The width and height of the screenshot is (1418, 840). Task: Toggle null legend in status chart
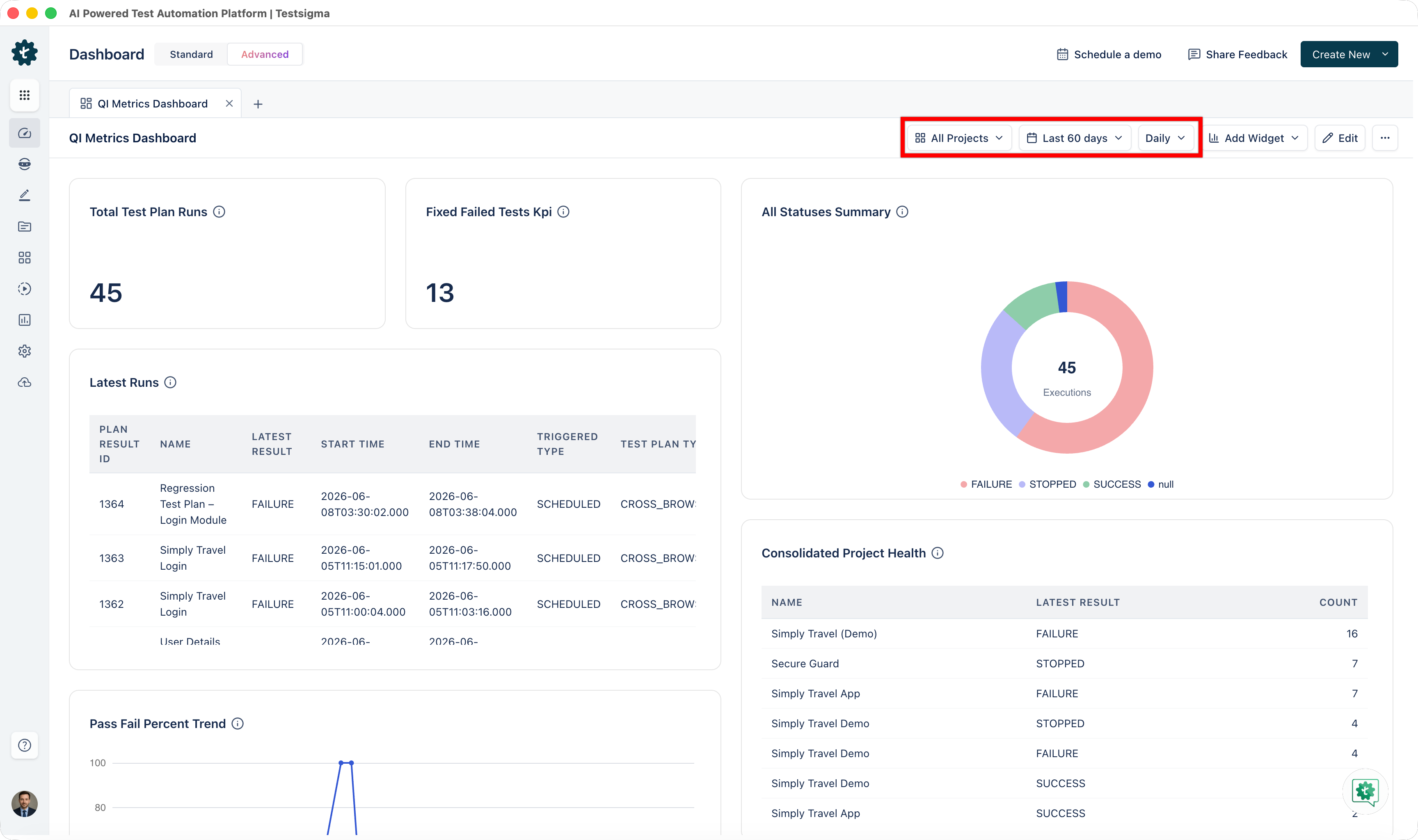coord(1160,484)
